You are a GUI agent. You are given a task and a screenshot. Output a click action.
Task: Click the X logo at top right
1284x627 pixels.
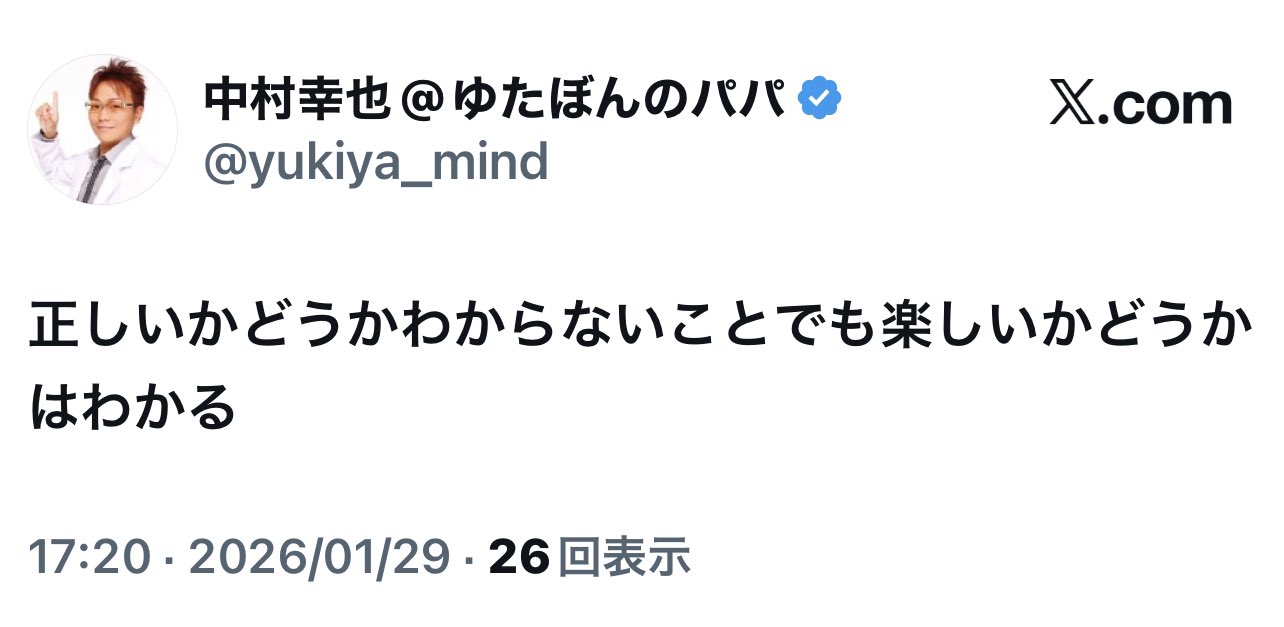[x=1071, y=104]
